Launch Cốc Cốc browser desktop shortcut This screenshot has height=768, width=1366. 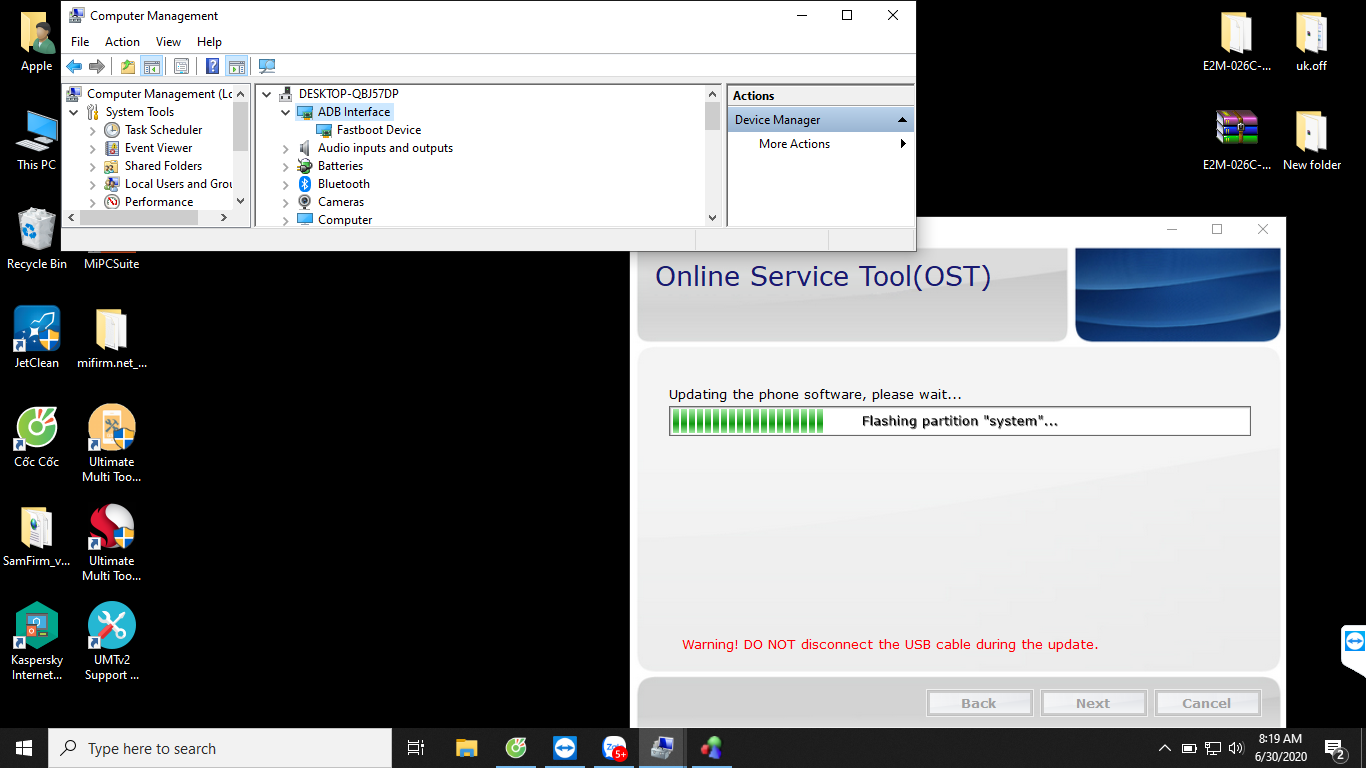coord(37,436)
